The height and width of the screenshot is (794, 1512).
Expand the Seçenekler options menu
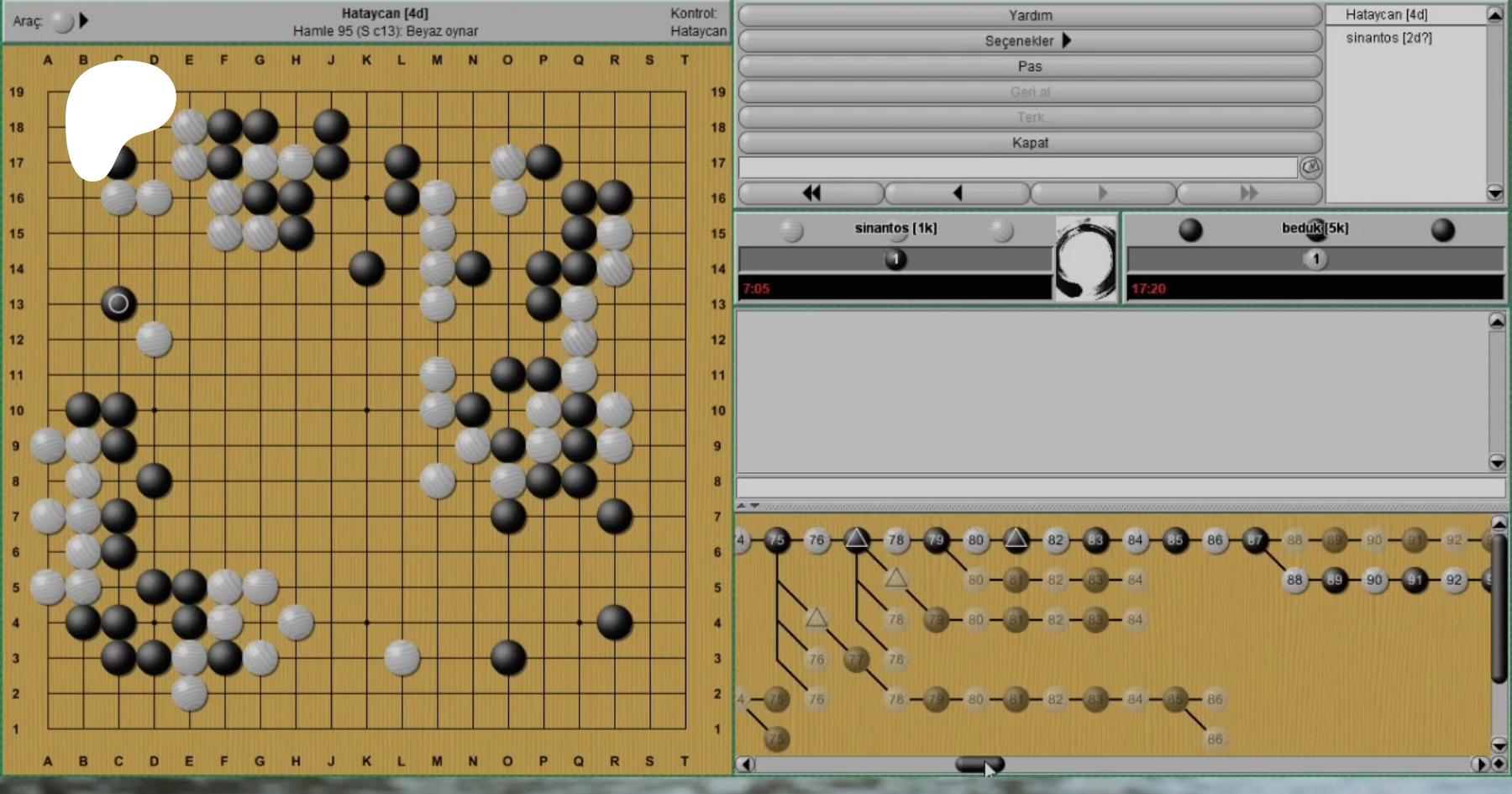1029,40
